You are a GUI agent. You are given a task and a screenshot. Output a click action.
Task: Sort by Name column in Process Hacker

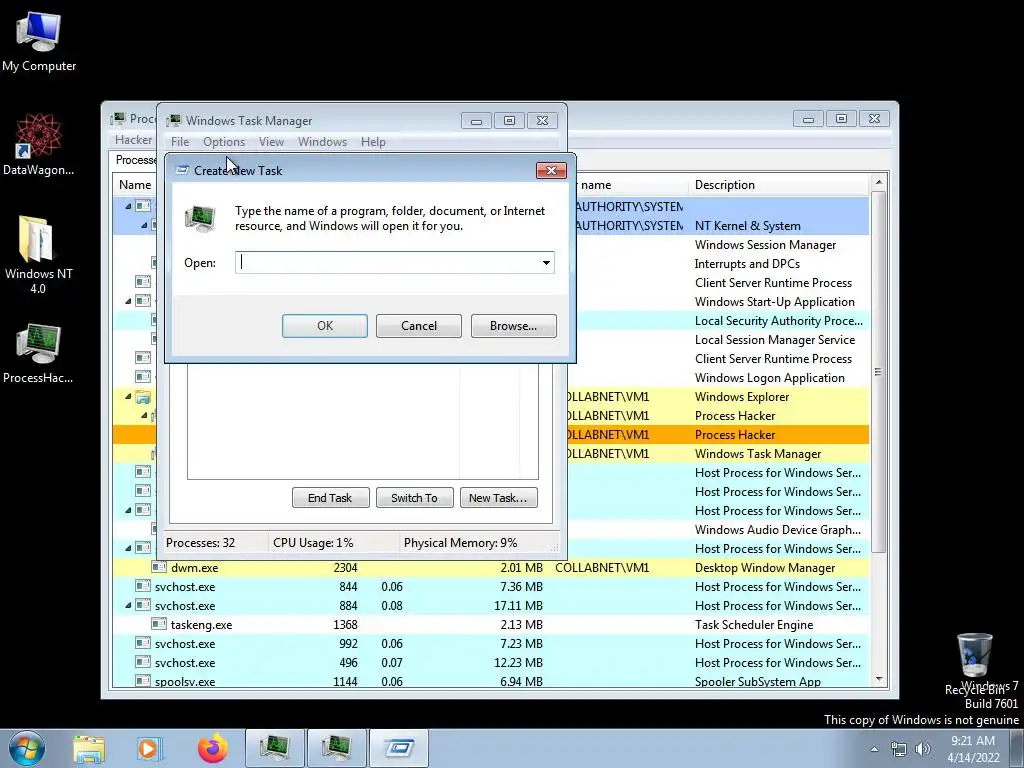coord(135,185)
